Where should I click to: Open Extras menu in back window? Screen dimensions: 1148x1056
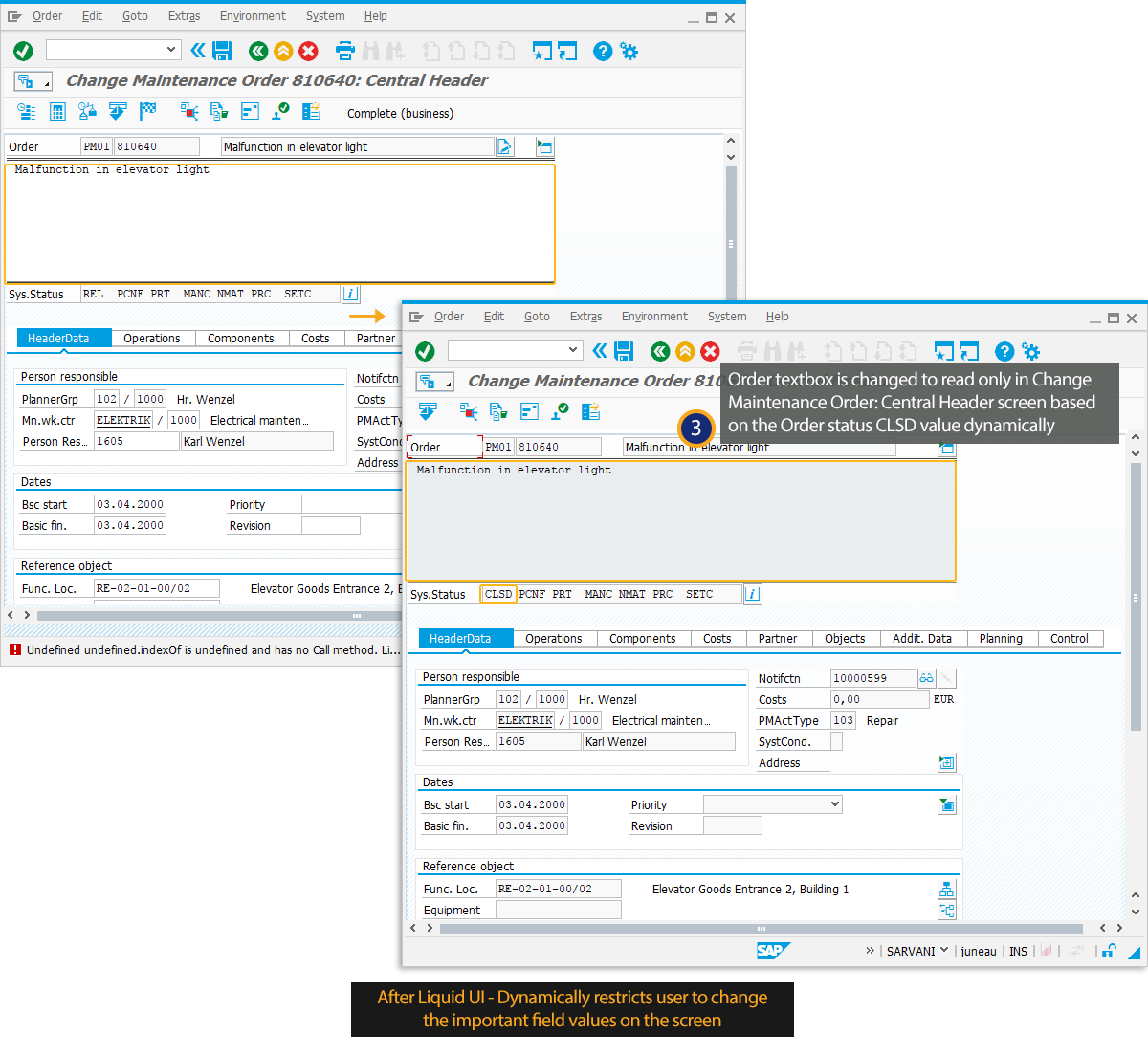184,16
